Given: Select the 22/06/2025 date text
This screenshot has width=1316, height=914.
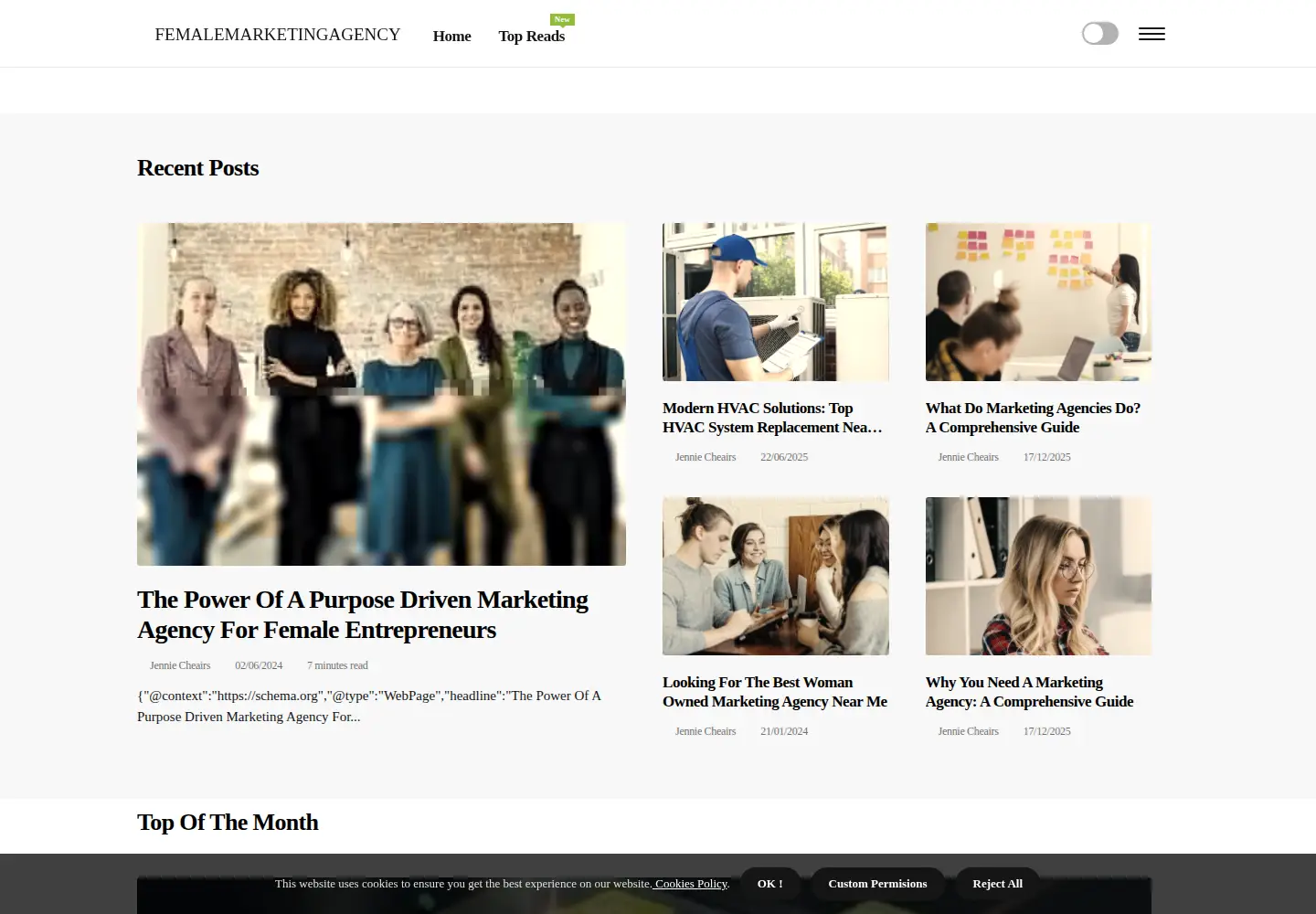Looking at the screenshot, I should pos(784,457).
